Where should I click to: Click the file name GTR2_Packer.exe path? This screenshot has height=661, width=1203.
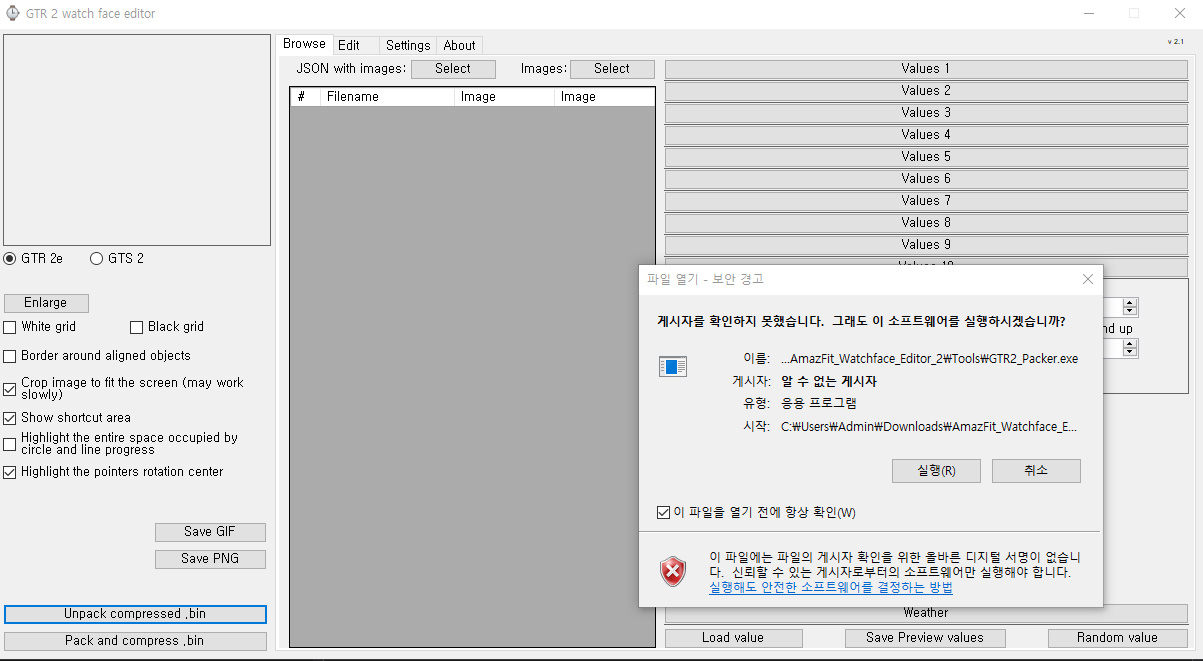(929, 359)
